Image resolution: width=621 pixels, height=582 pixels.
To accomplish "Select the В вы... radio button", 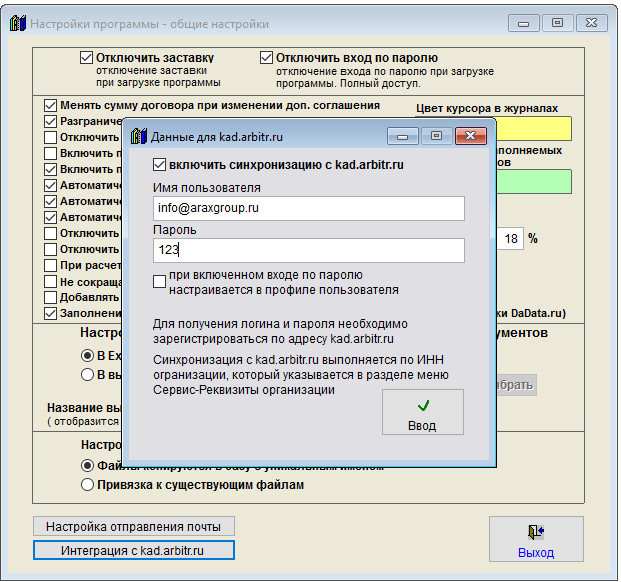I will pos(87,374).
